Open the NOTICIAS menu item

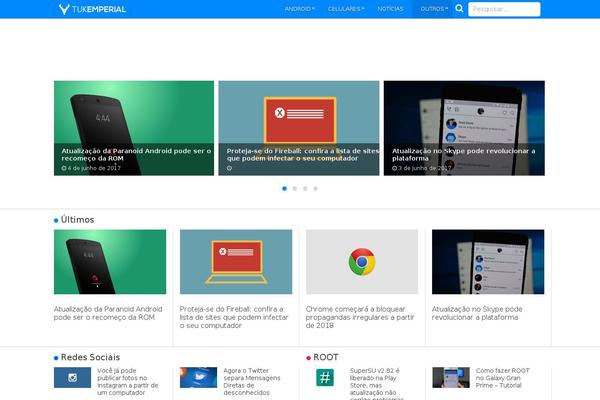coord(390,9)
